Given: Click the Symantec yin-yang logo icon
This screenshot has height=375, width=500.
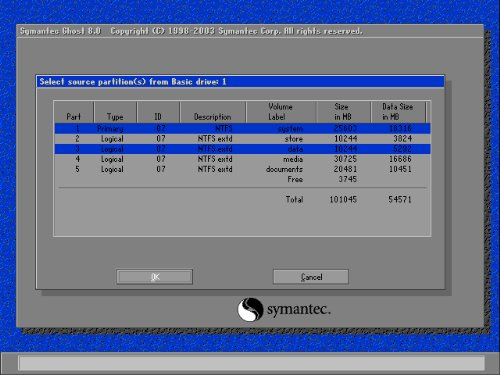Looking at the screenshot, I should (x=250, y=309).
